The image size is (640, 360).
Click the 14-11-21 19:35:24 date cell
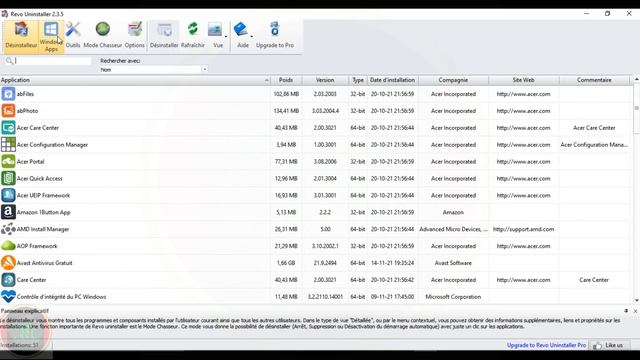392,263
